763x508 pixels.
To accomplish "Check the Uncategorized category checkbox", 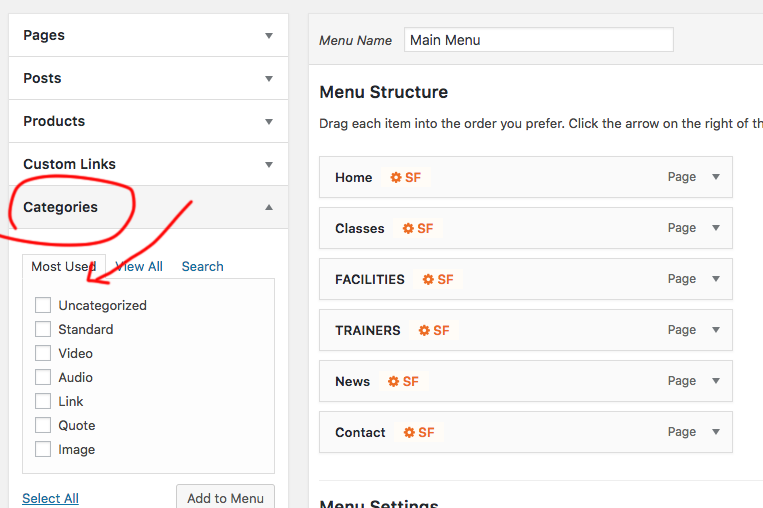I will 43,305.
